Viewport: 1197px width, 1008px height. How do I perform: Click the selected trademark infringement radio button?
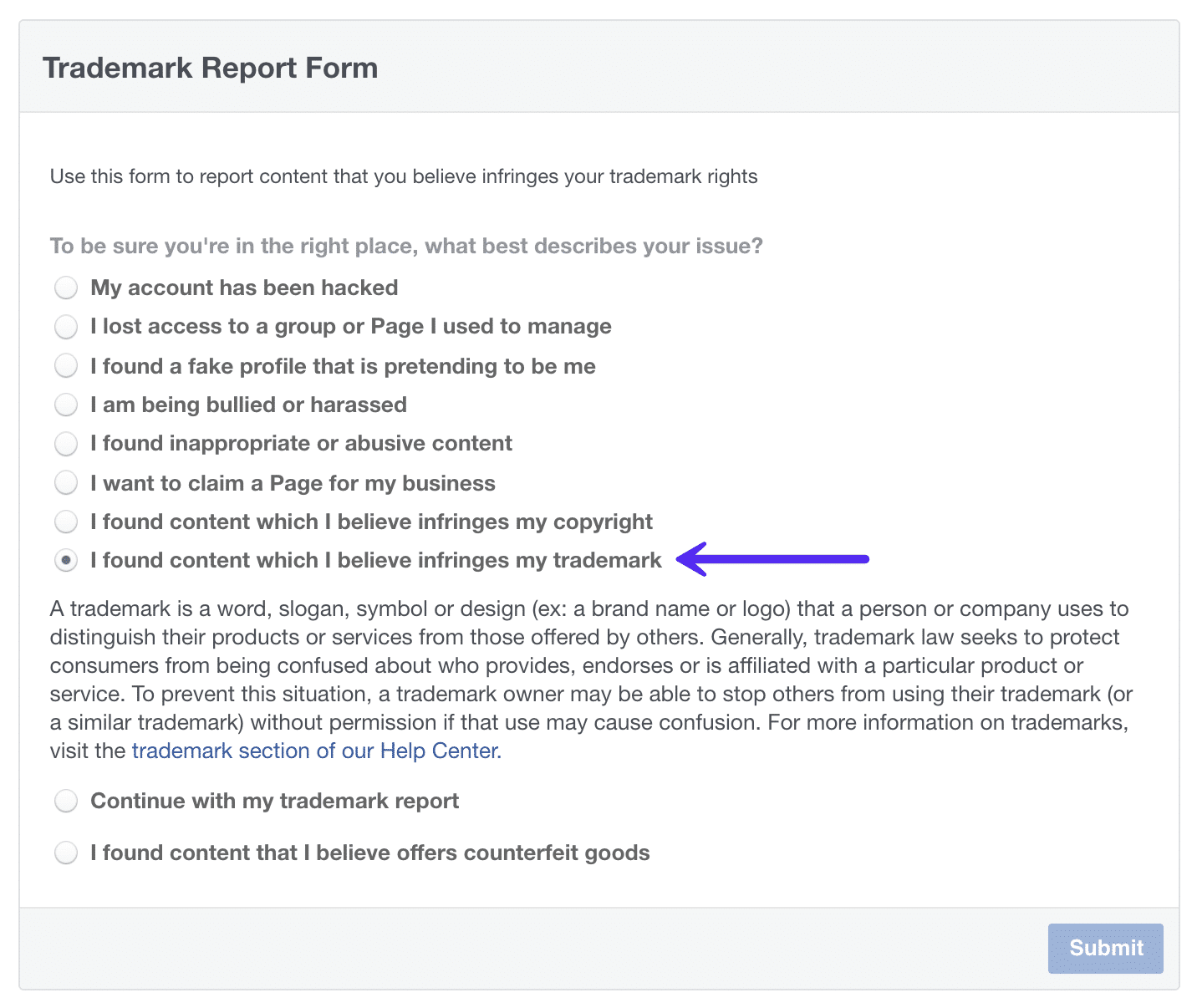[66, 561]
